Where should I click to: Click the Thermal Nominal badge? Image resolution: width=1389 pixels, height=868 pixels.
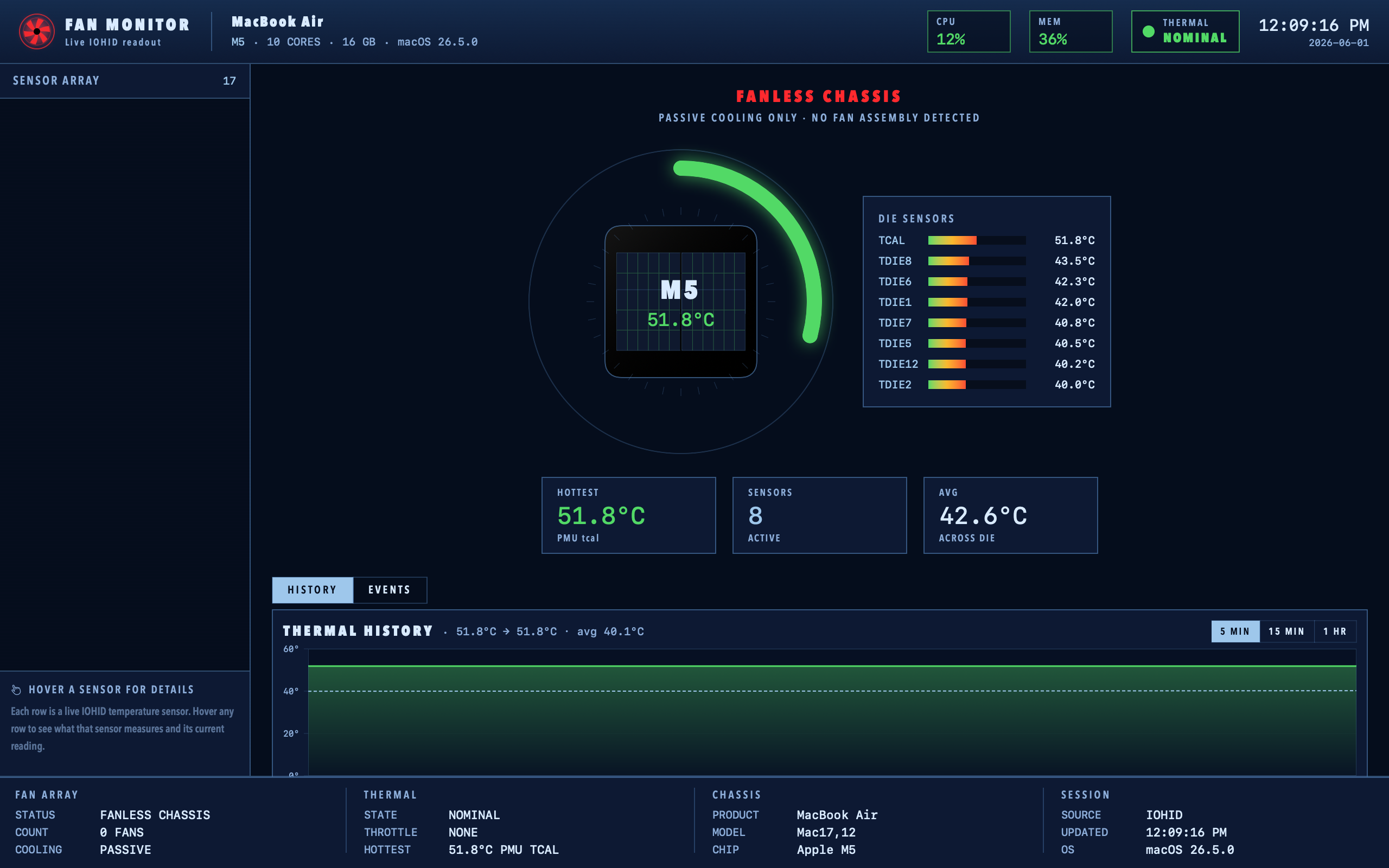click(x=1185, y=31)
